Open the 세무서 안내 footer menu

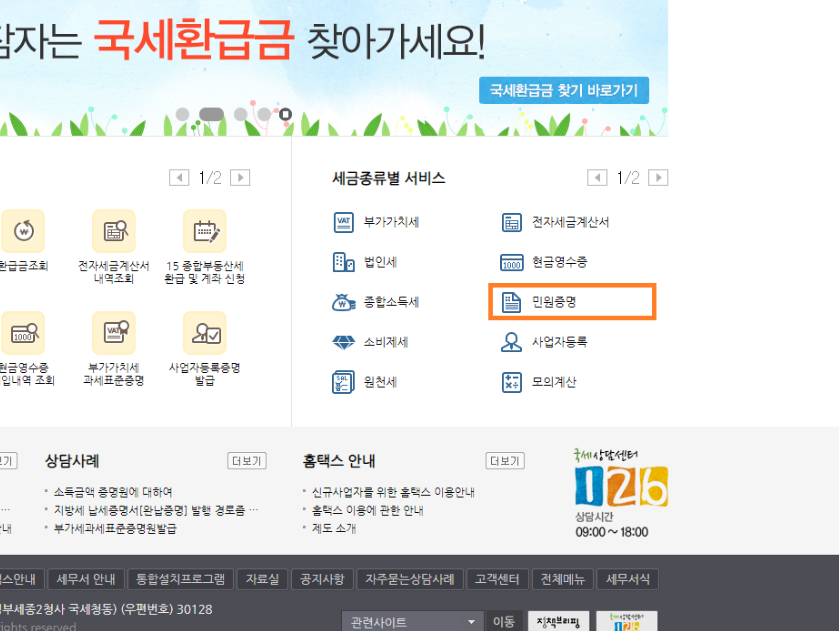(86, 579)
